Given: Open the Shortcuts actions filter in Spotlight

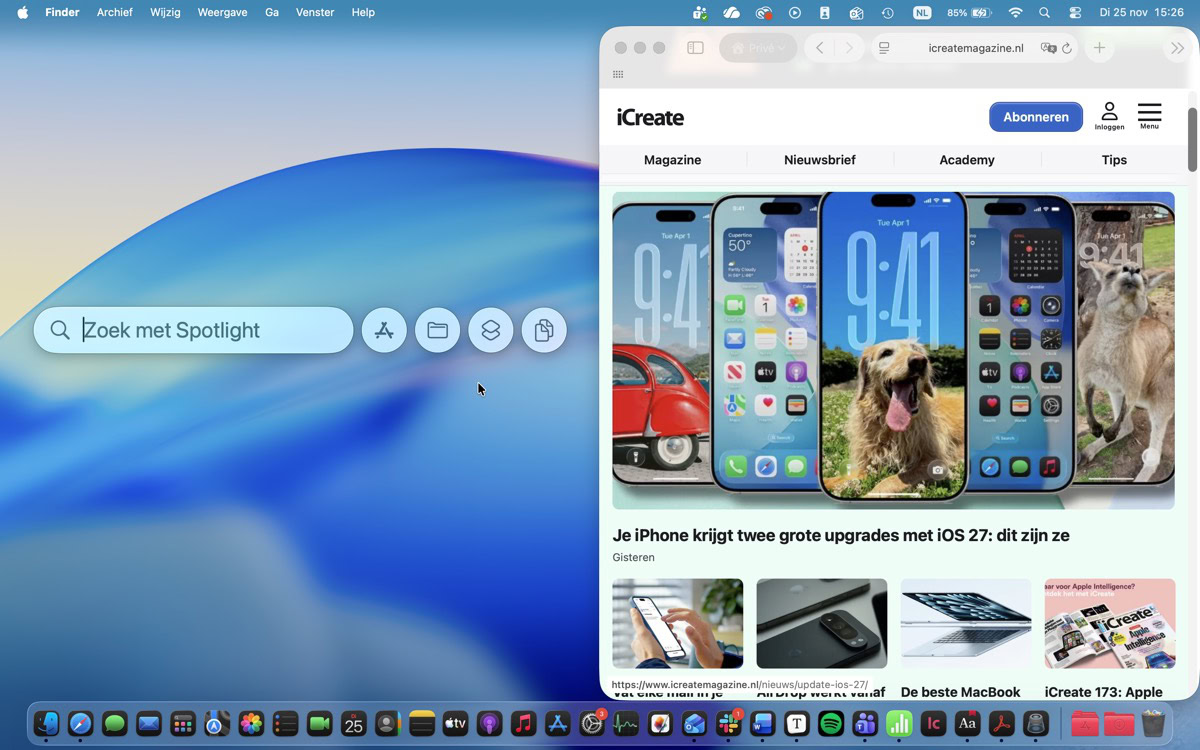Looking at the screenshot, I should [490, 330].
